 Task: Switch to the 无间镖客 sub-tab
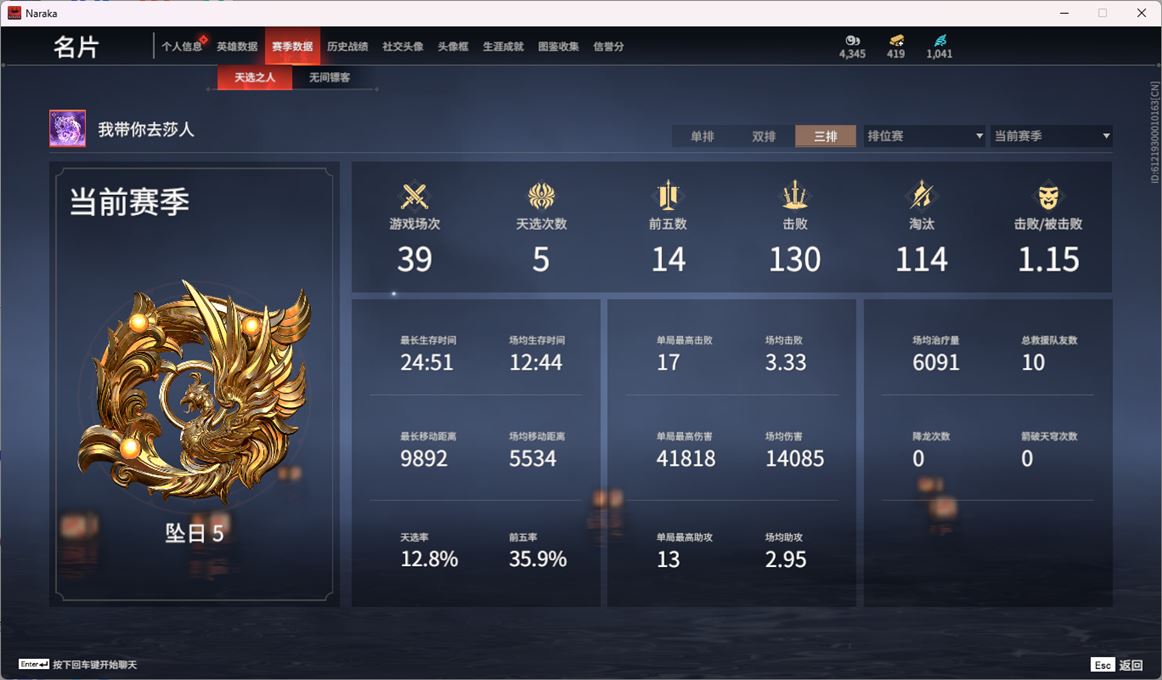point(330,77)
